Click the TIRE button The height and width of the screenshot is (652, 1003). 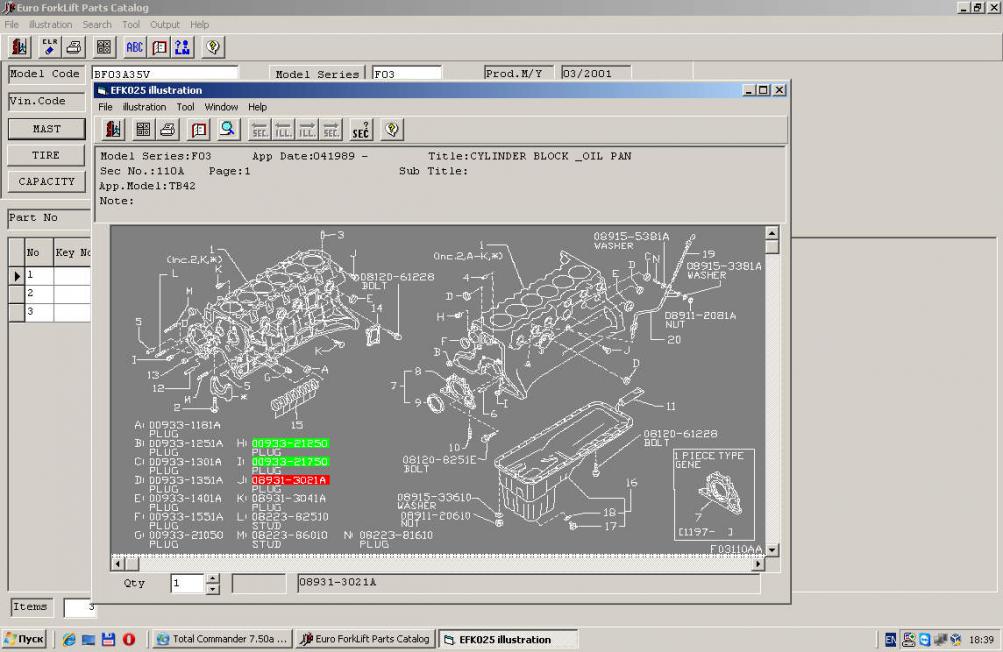(46, 155)
